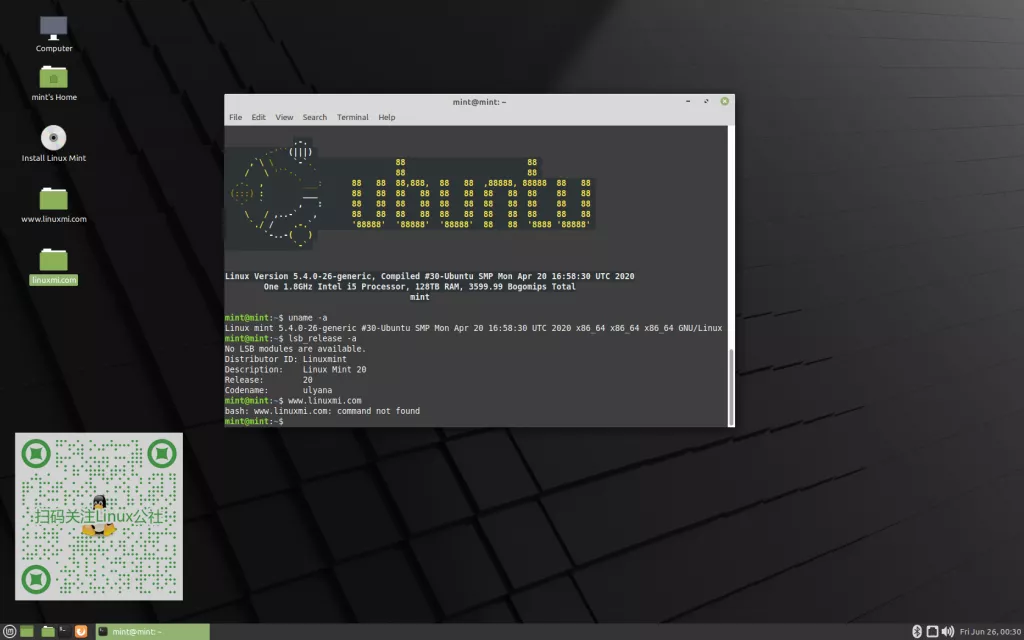
Task: Open the wired network tray icon
Action: (x=933, y=632)
